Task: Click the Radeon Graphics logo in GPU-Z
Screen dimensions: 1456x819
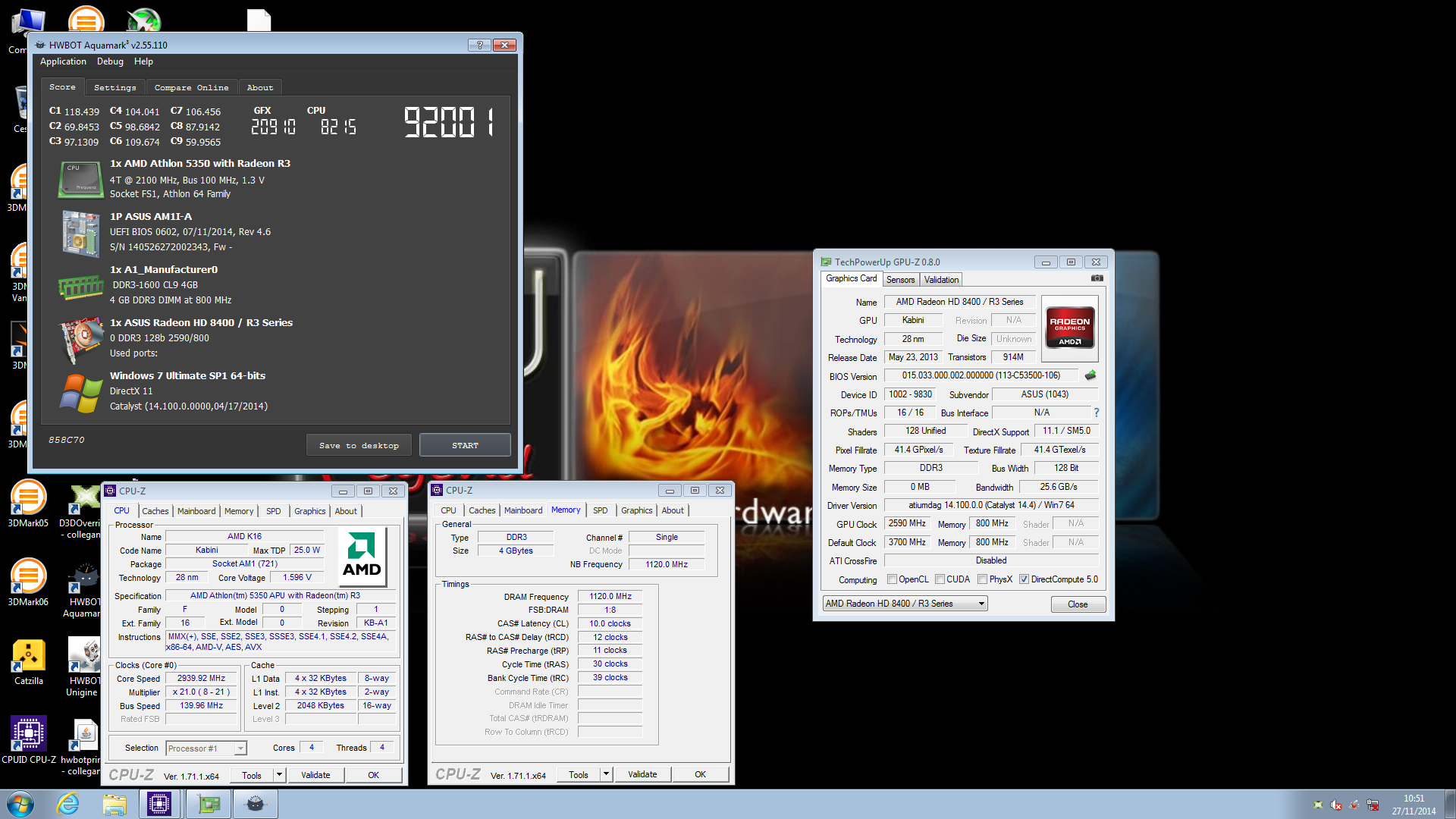Action: click(x=1069, y=327)
